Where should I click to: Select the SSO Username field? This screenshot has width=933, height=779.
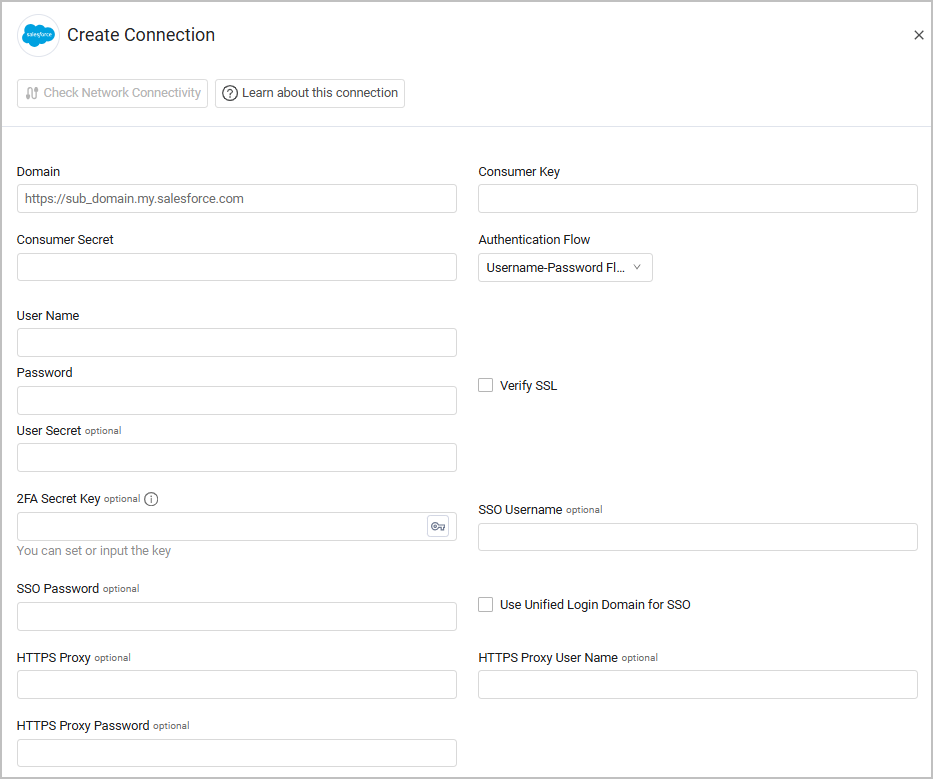[x=698, y=537]
